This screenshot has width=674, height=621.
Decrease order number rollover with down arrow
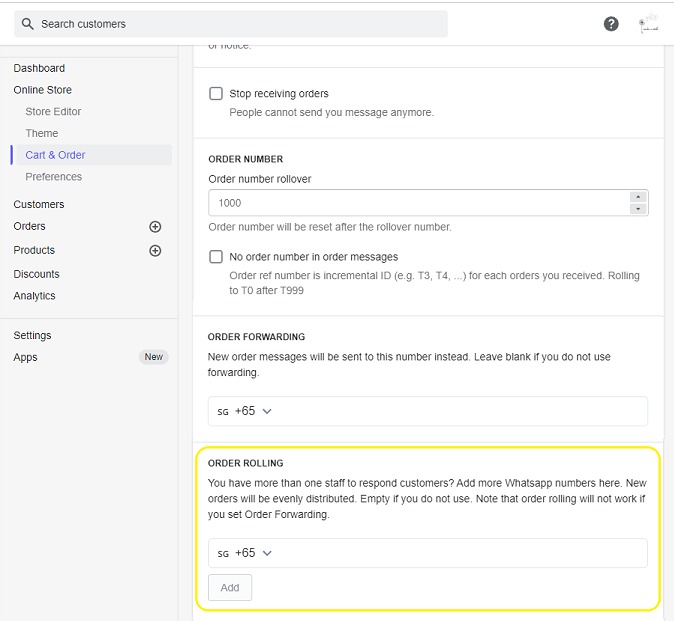(638, 209)
